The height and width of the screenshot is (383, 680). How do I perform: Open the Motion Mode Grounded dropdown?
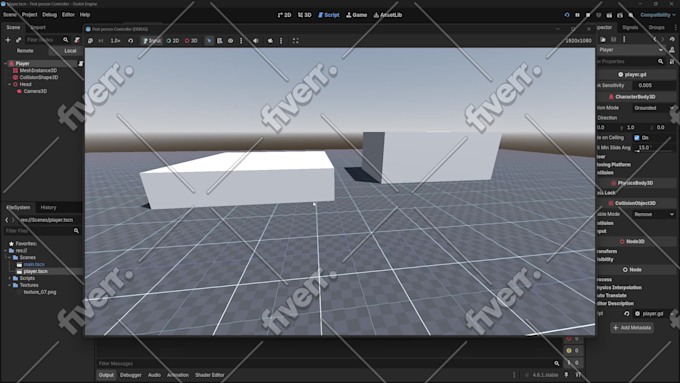coord(654,108)
